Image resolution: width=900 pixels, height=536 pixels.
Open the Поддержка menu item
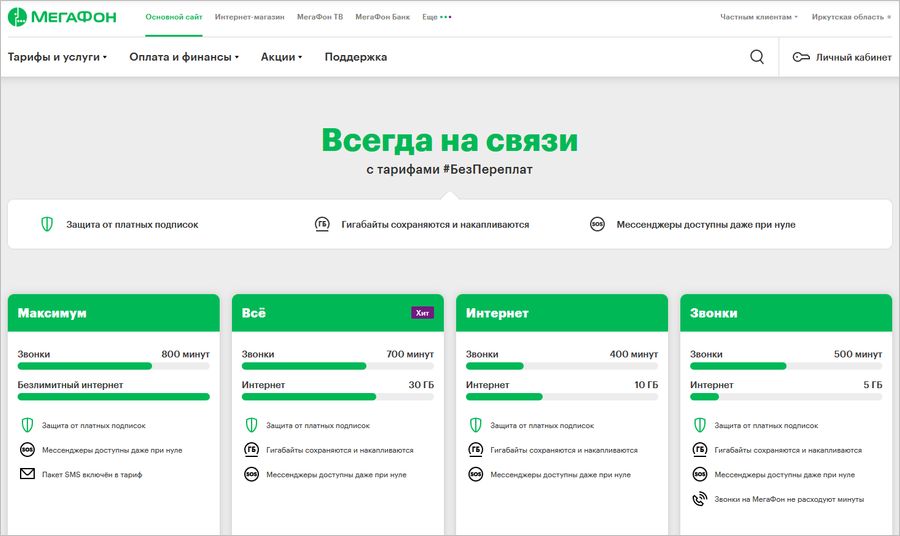356,57
